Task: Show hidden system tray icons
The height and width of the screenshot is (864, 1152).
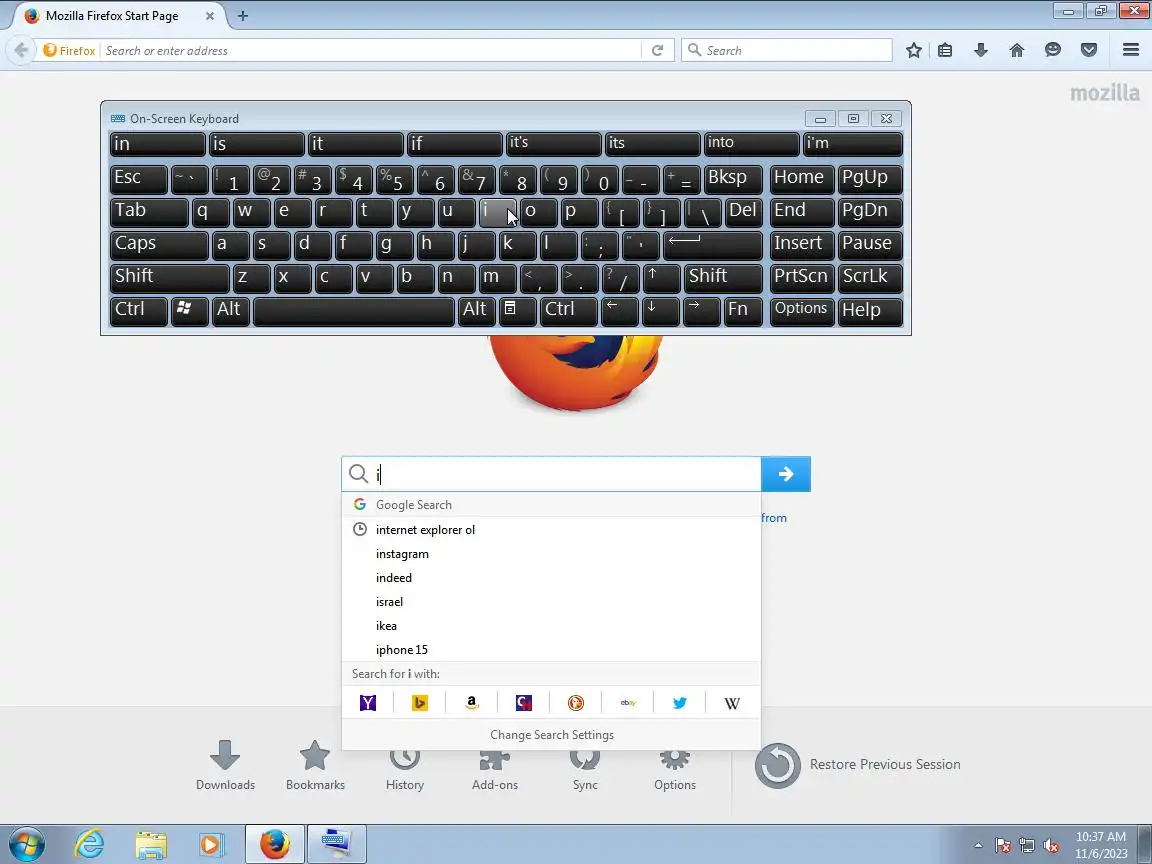Action: [978, 846]
